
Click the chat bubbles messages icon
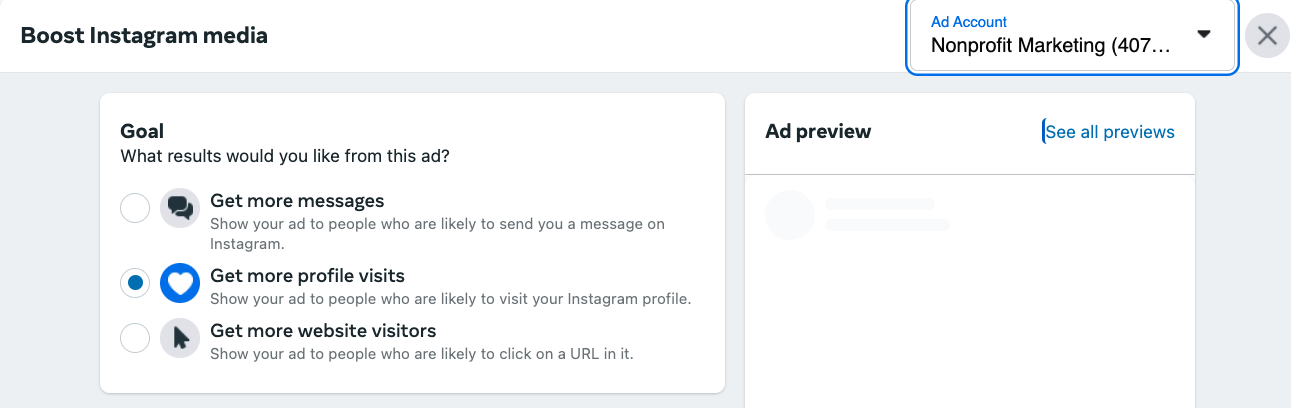[180, 208]
